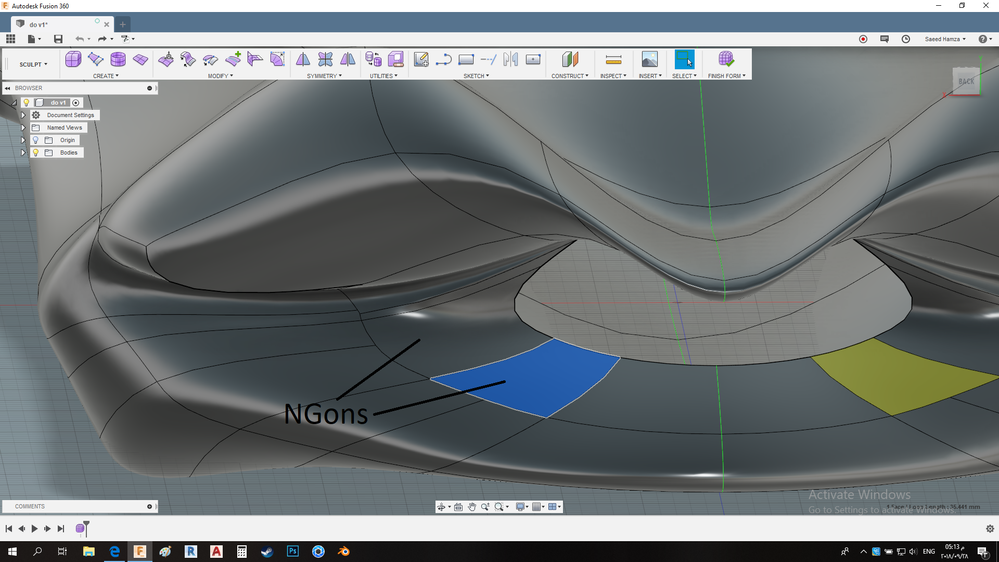The width and height of the screenshot is (999, 562).
Task: Open the UTILITIES menu
Action: pos(384,76)
